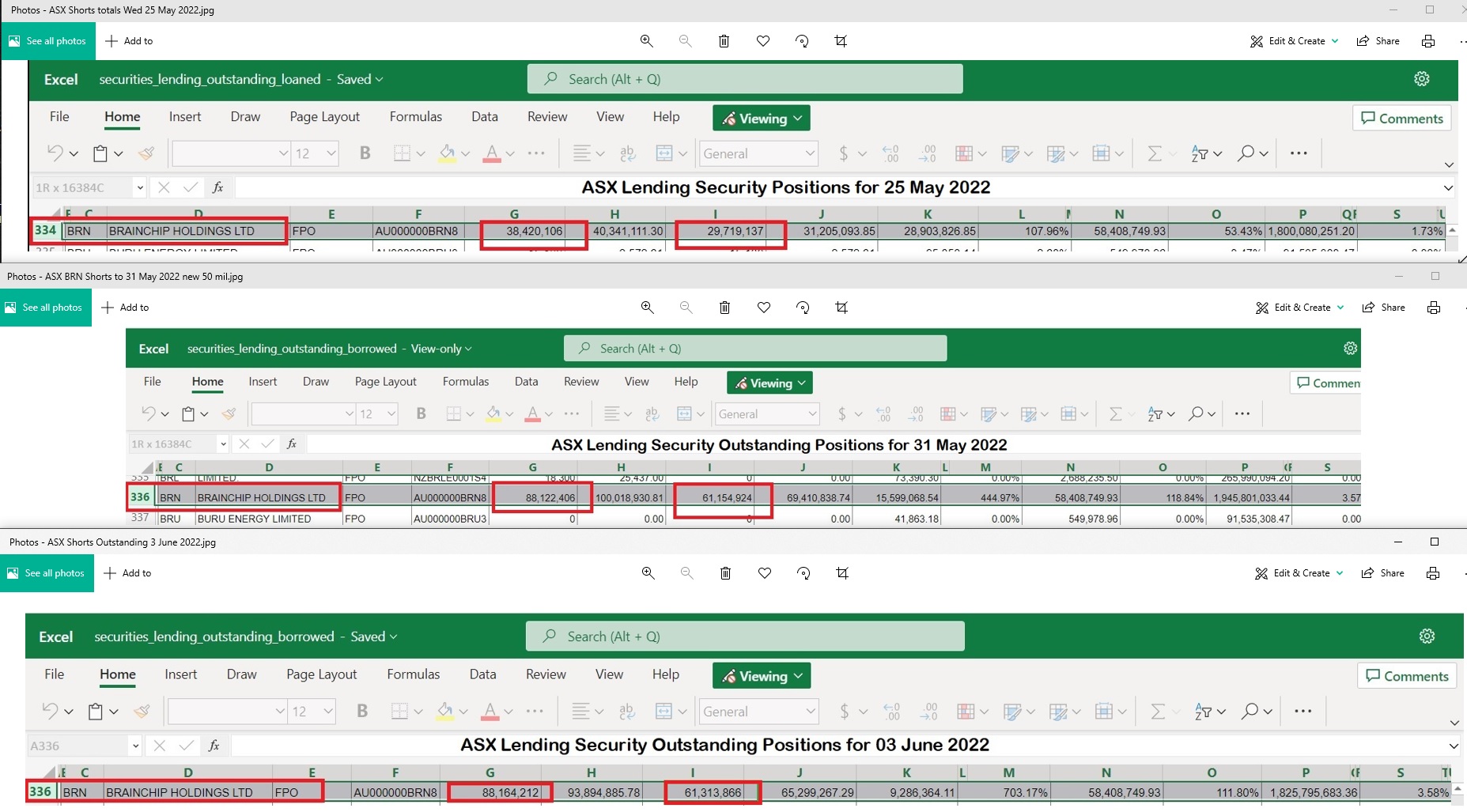The image size is (1467, 812).
Task: Select Page Layout tab in 03 June workbook
Action: (x=321, y=674)
